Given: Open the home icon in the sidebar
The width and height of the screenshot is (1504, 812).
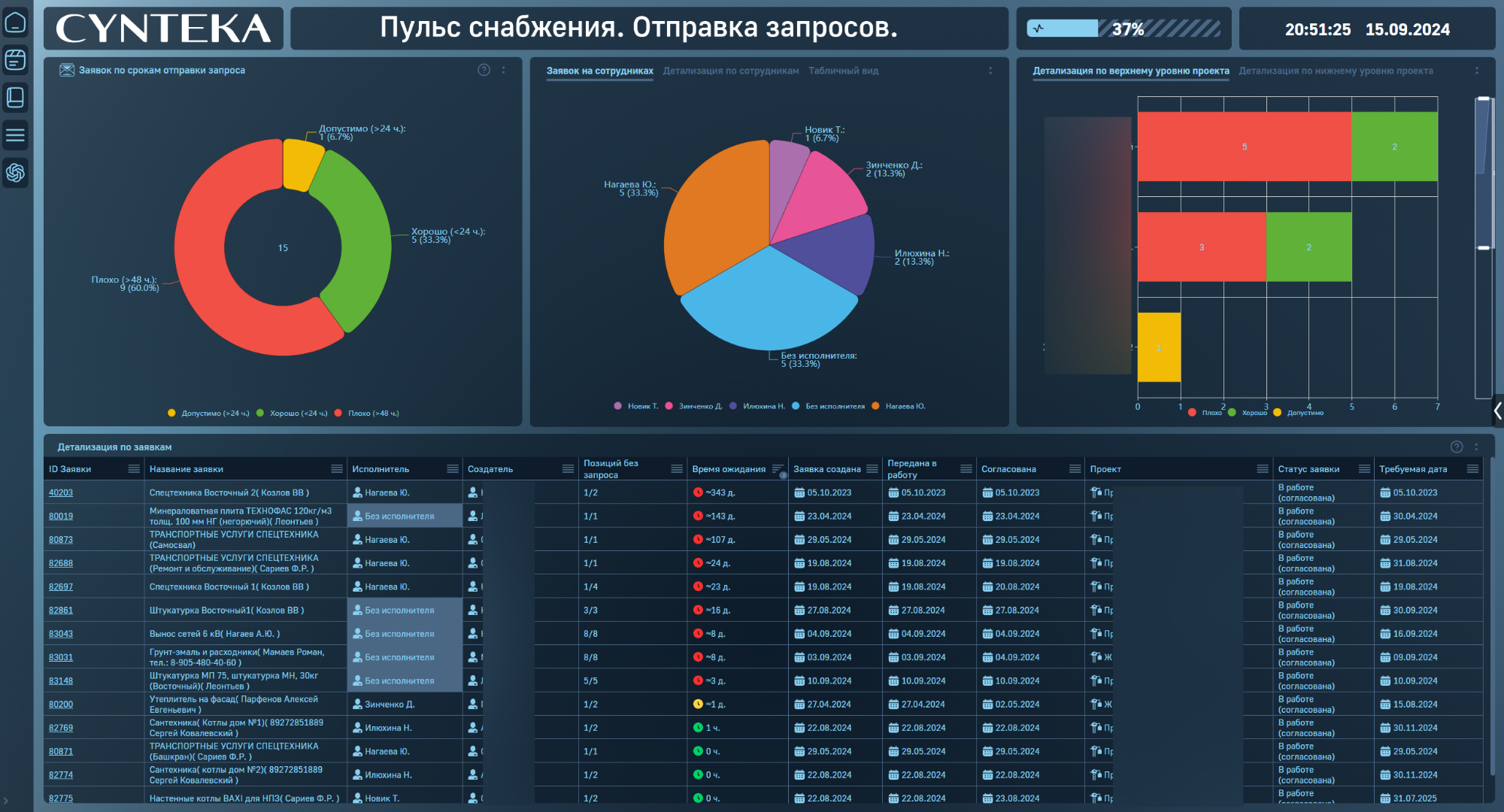Looking at the screenshot, I should (15, 23).
